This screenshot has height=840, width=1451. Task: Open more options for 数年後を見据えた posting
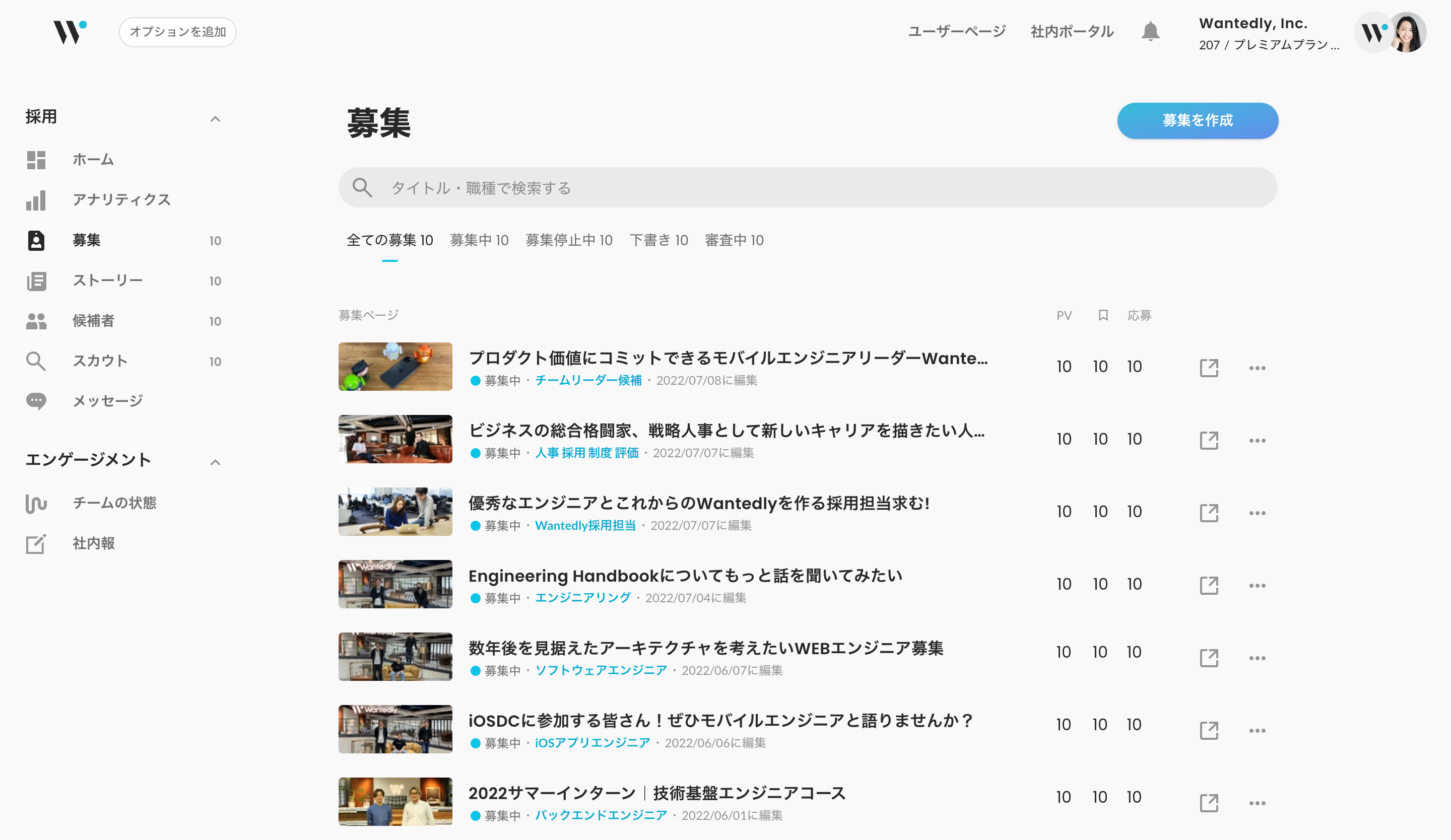tap(1258, 658)
